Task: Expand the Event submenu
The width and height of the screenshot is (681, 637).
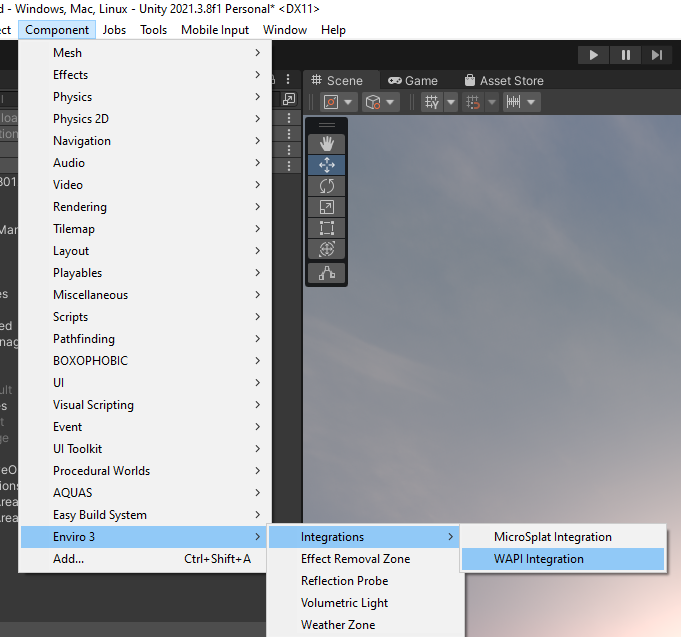Action: point(145,427)
